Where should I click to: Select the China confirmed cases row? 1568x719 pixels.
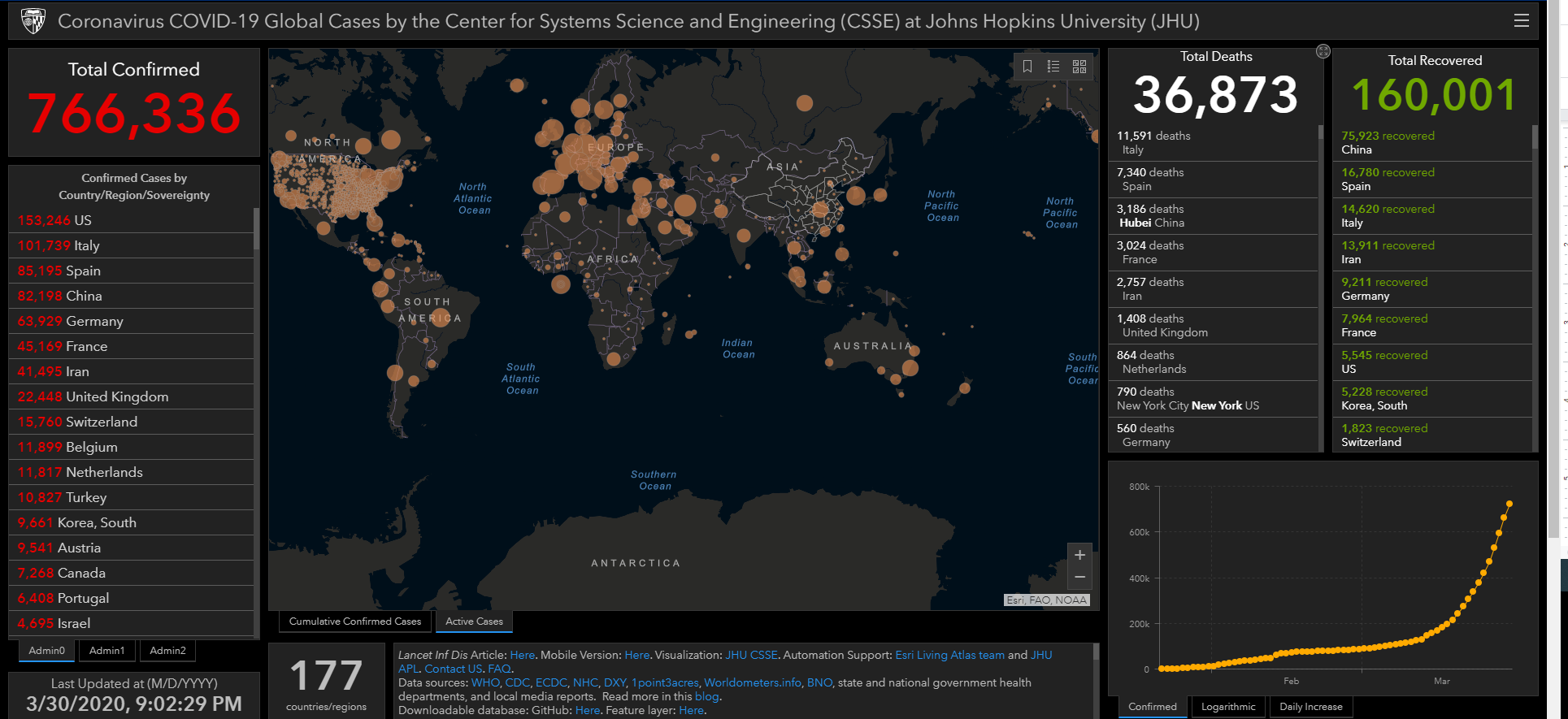pyautogui.click(x=131, y=296)
